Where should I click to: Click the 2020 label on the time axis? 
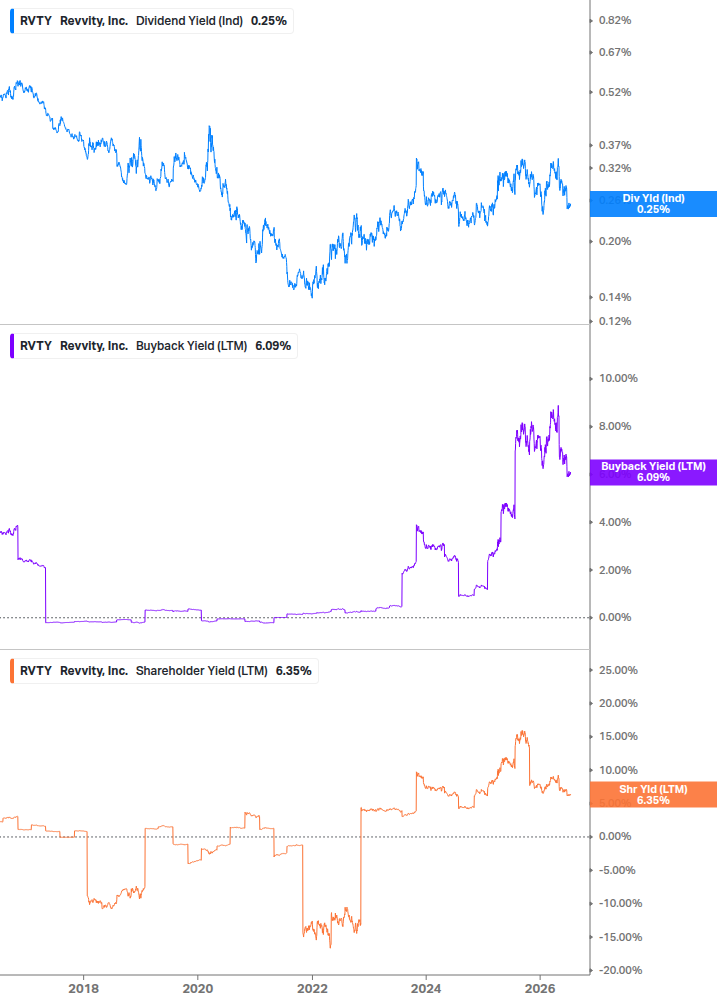pos(197,988)
